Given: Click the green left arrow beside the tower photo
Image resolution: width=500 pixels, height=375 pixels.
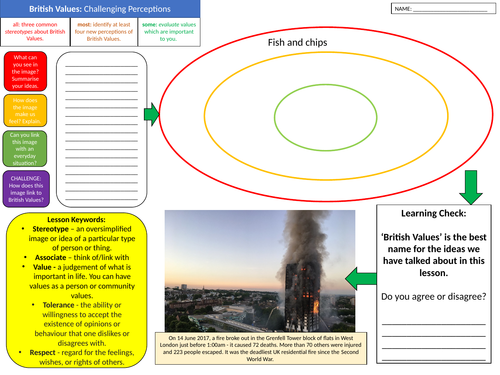Looking at the screenshot, I should [x=361, y=279].
